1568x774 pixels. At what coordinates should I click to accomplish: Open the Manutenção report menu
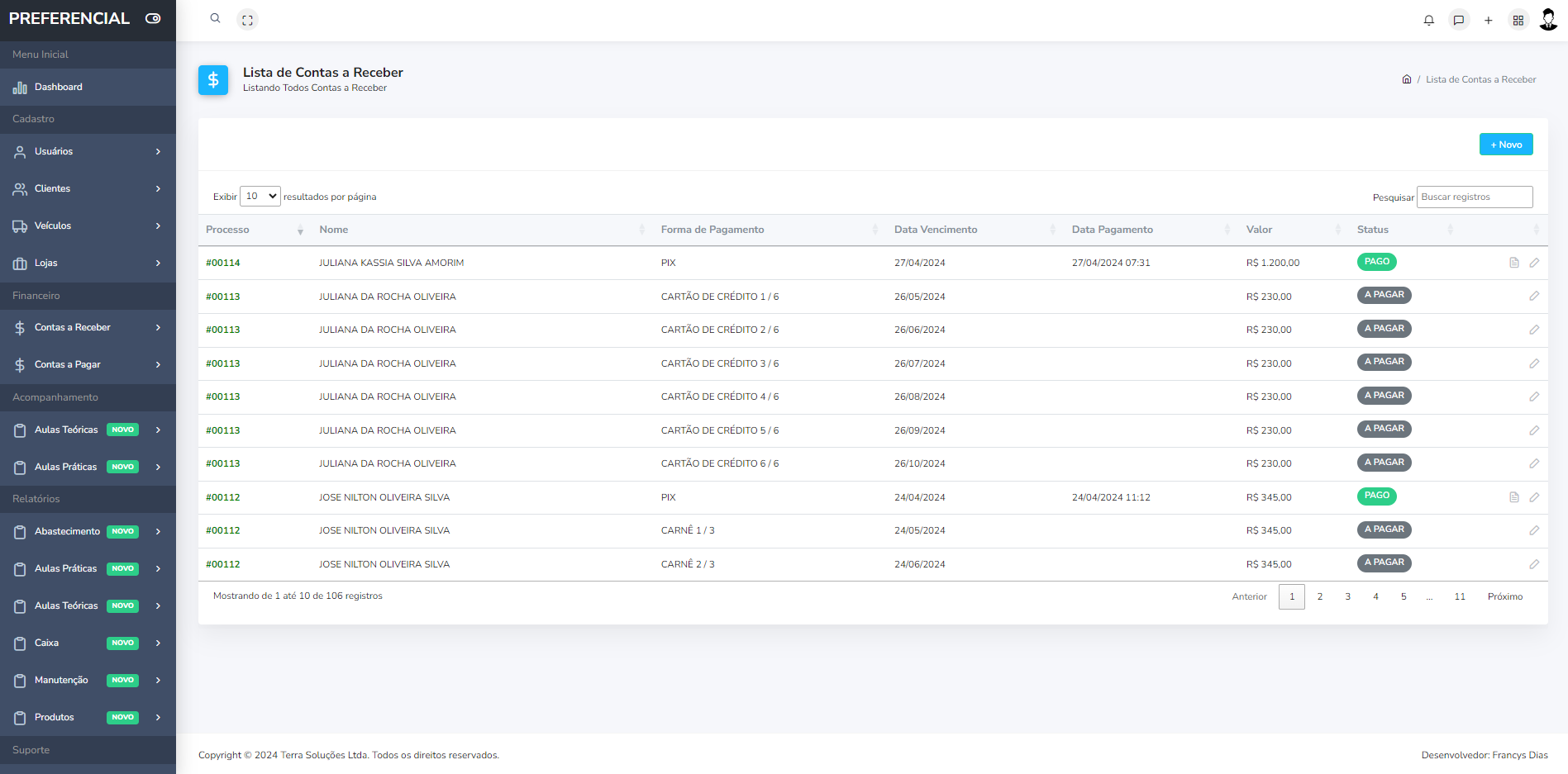point(88,681)
